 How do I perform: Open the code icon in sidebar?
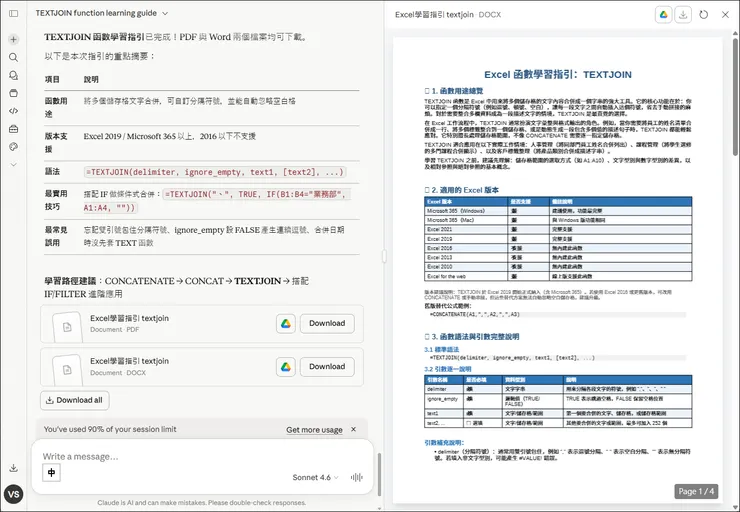[x=14, y=111]
